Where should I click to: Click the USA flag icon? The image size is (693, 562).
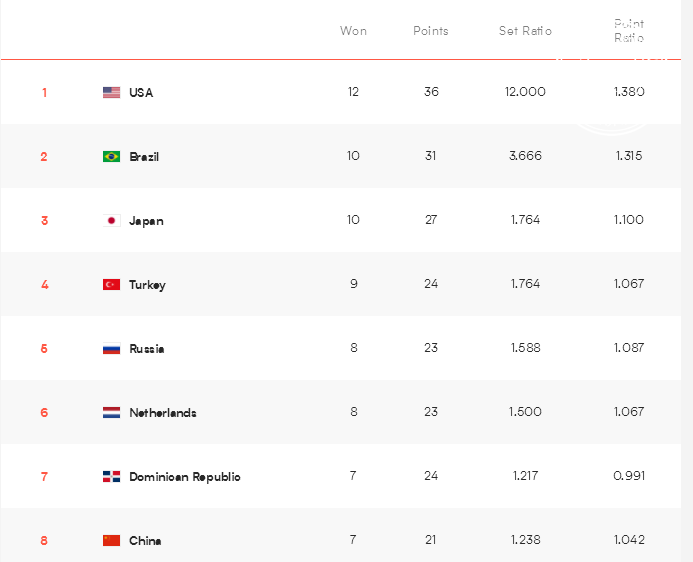(x=111, y=92)
